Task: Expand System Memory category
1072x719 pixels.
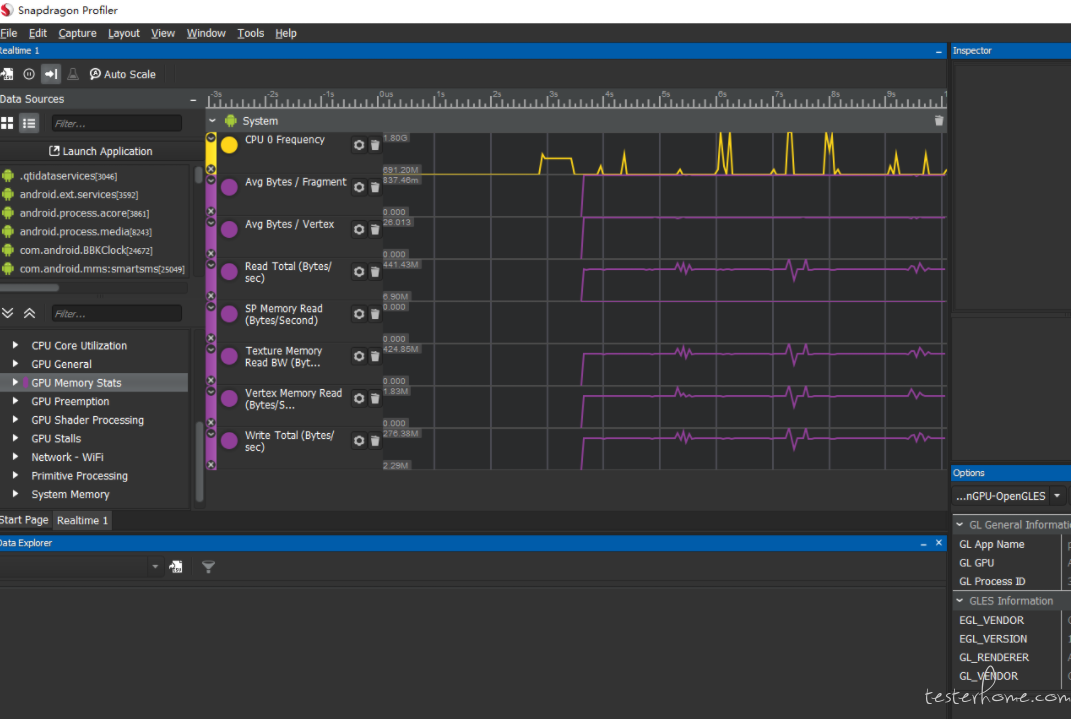Action: [15, 493]
